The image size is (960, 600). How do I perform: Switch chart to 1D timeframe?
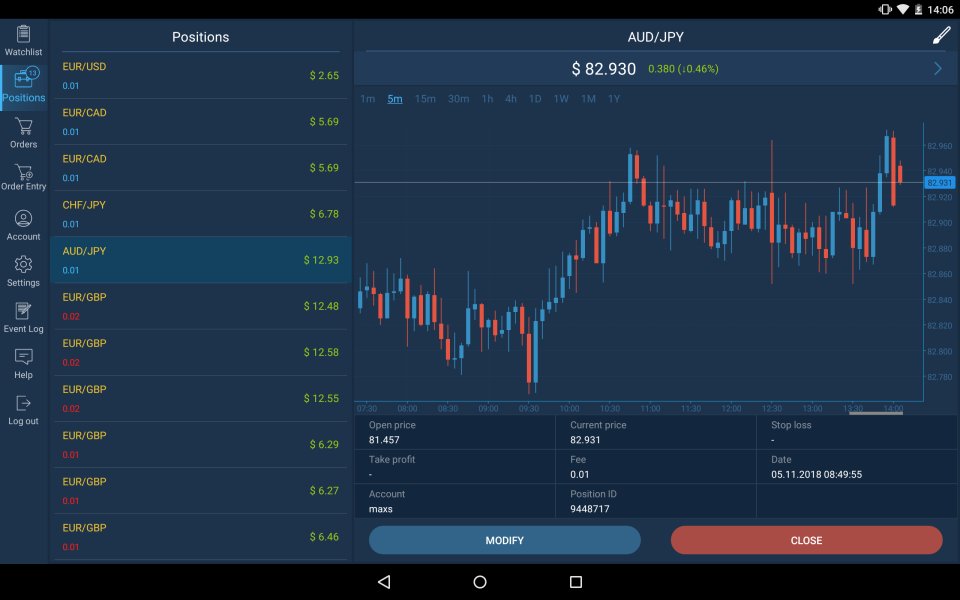535,99
